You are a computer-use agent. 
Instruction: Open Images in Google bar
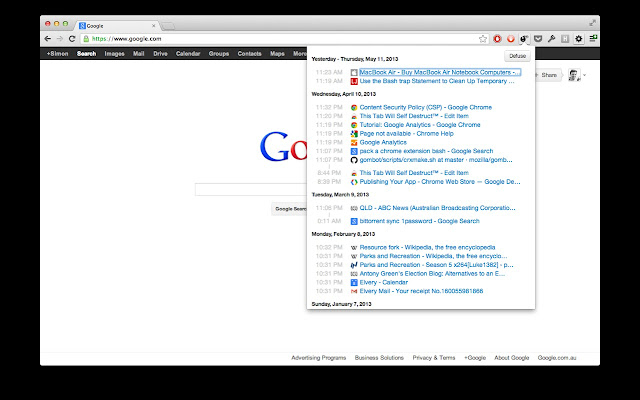pos(114,53)
